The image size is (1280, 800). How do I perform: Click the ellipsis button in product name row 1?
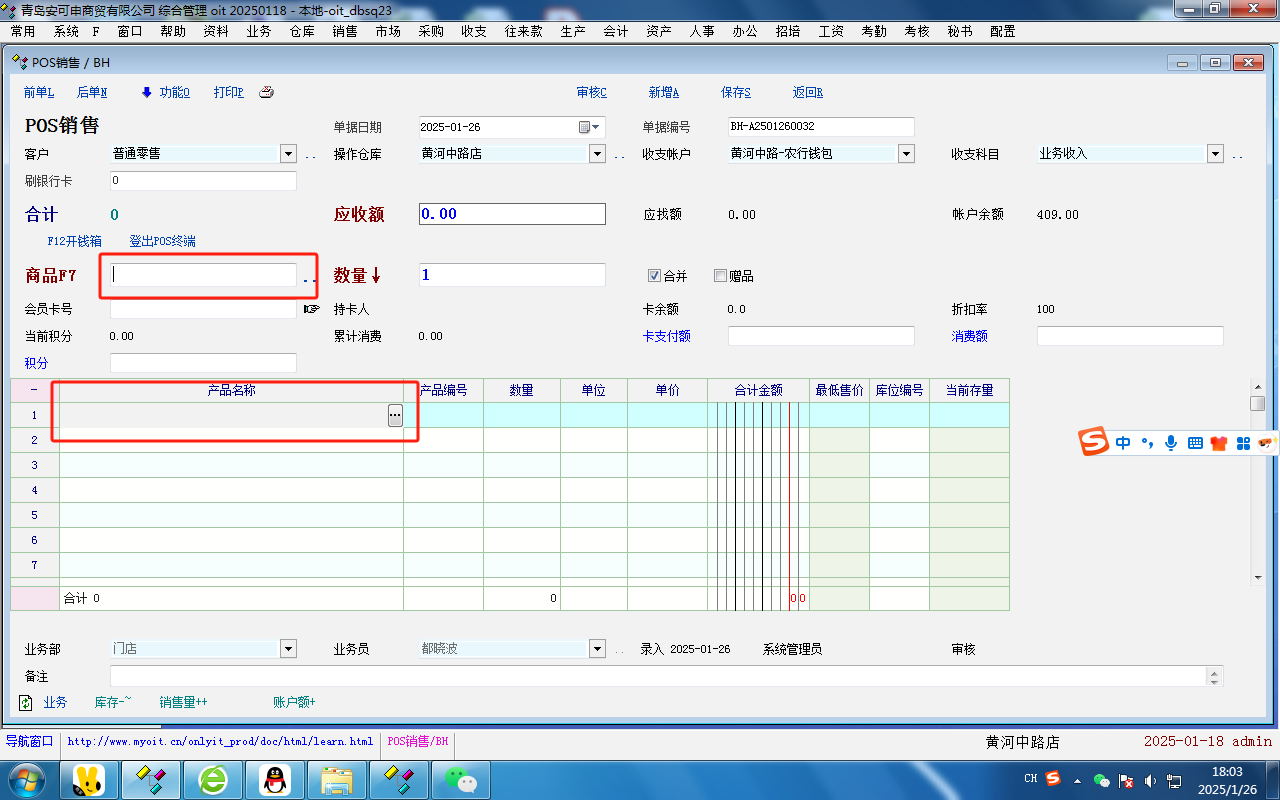tap(395, 415)
